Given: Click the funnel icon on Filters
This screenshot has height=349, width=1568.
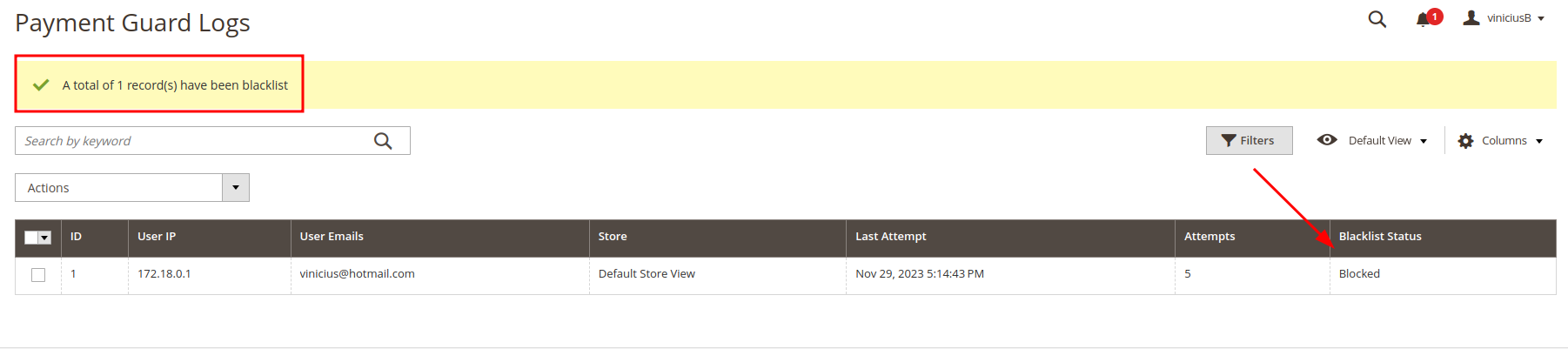Looking at the screenshot, I should (1229, 141).
